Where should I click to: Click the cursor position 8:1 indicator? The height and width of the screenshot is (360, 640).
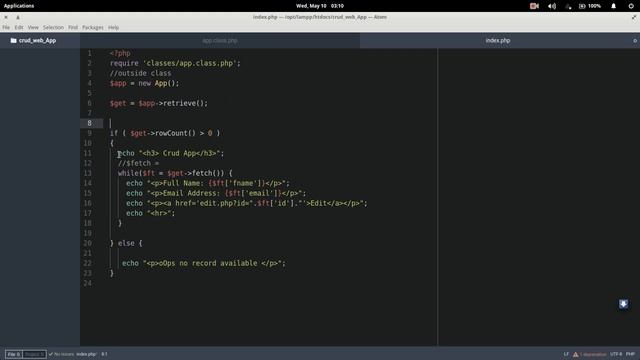[104, 354]
